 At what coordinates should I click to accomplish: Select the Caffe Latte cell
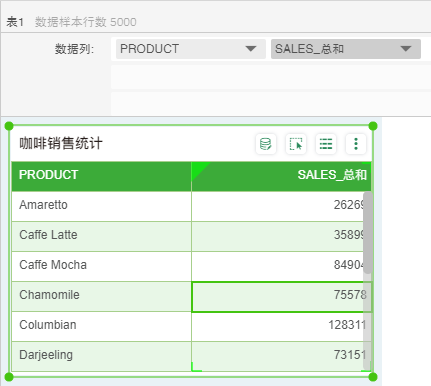pyautogui.click(x=101, y=236)
